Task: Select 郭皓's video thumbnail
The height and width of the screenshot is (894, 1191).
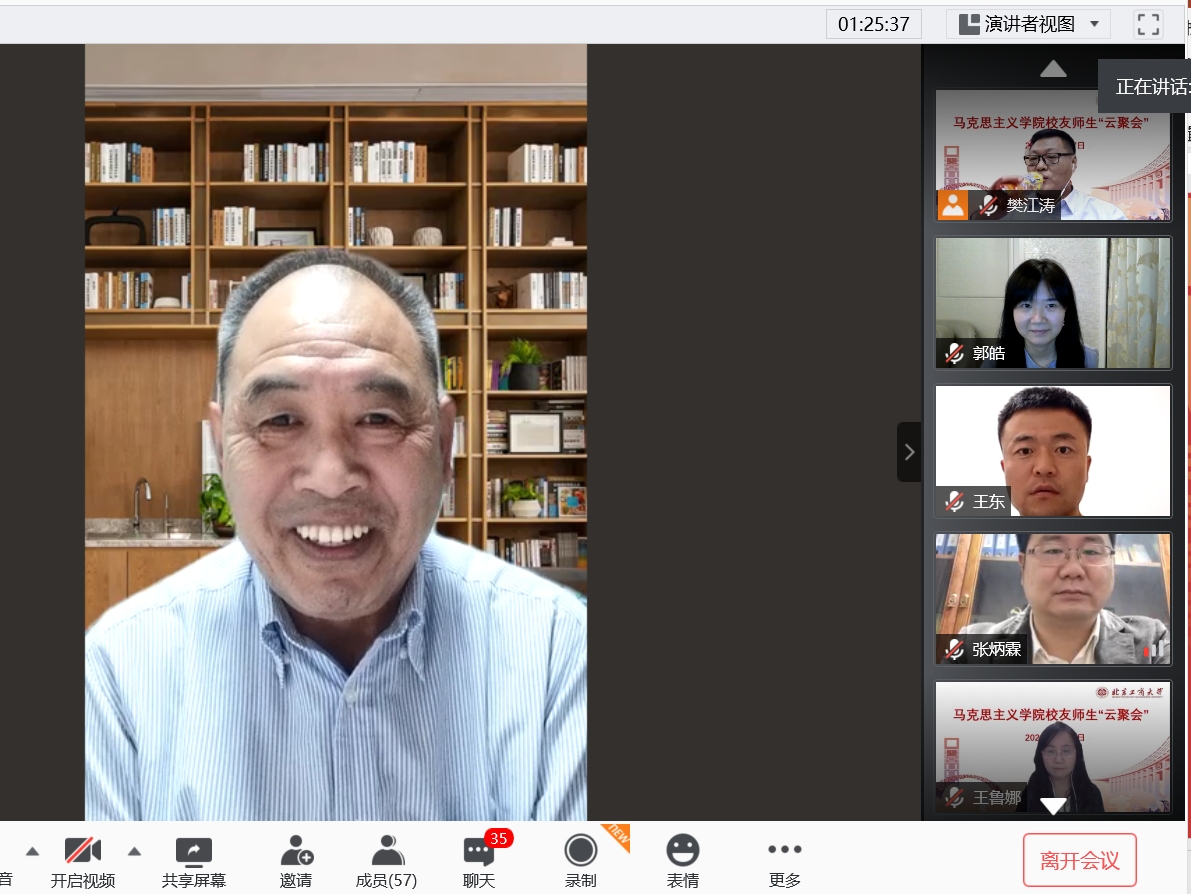Action: click(1053, 303)
